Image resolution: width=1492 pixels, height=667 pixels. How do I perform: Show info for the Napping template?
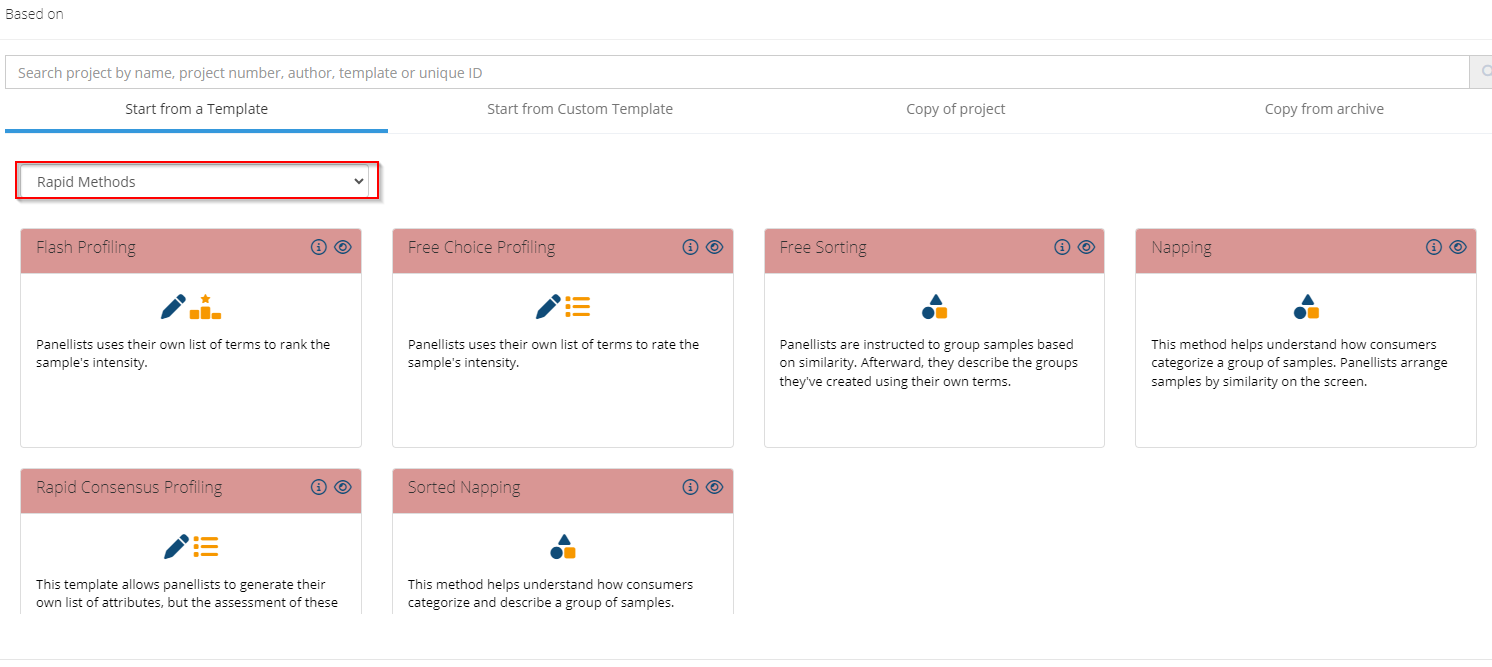[1433, 247]
